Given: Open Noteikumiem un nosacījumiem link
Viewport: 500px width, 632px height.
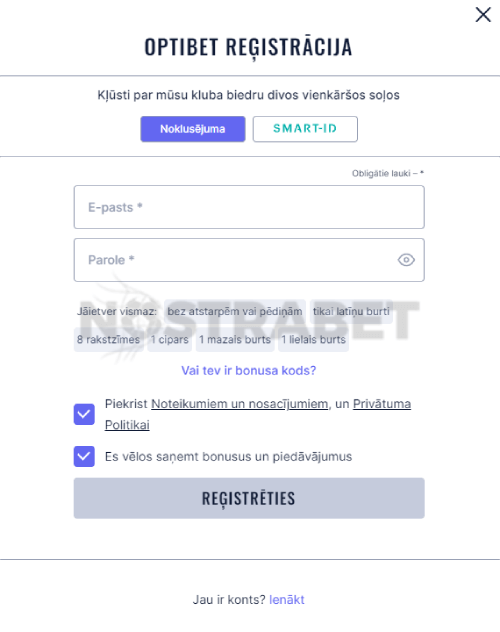Looking at the screenshot, I should [239, 403].
